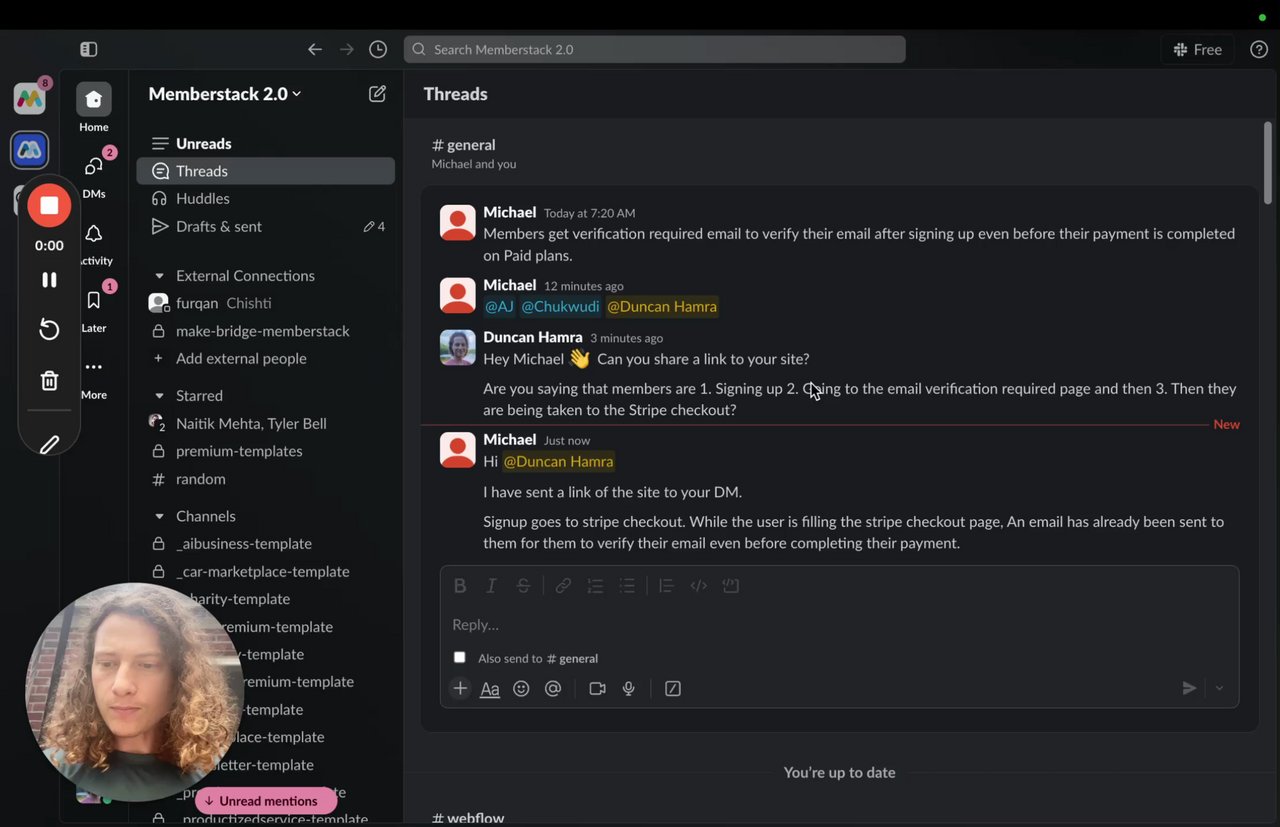The height and width of the screenshot is (827, 1280).
Task: Compose a new message with the pencil icon
Action: [377, 93]
